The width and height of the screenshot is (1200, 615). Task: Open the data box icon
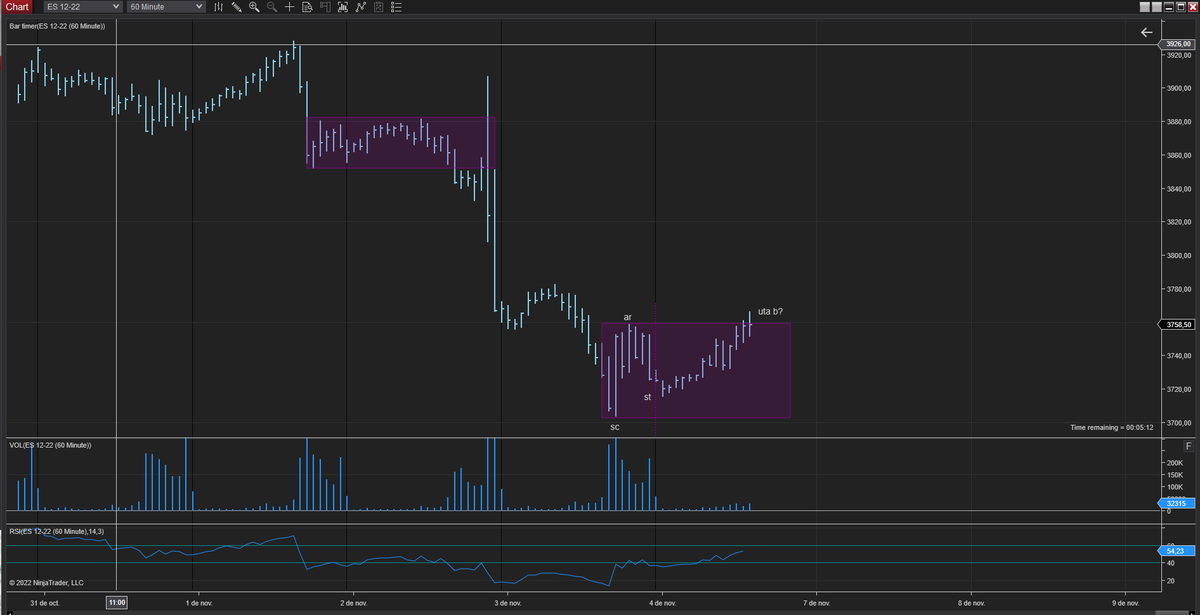307,7
